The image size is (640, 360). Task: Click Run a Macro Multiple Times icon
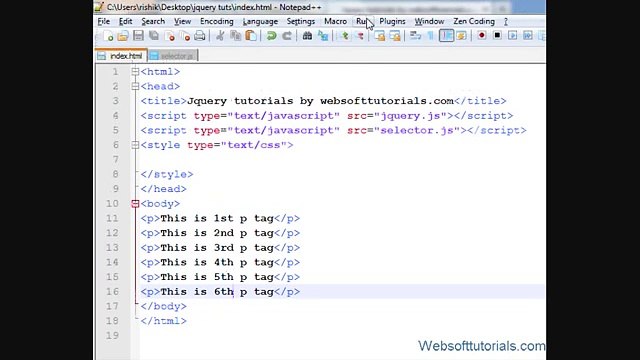(x=528, y=36)
